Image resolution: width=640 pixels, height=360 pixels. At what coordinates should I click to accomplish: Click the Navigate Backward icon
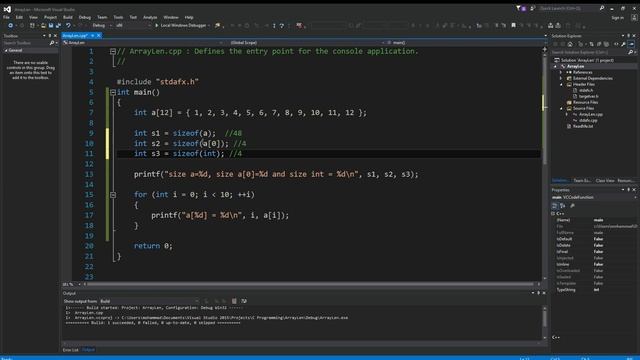pos(10,25)
